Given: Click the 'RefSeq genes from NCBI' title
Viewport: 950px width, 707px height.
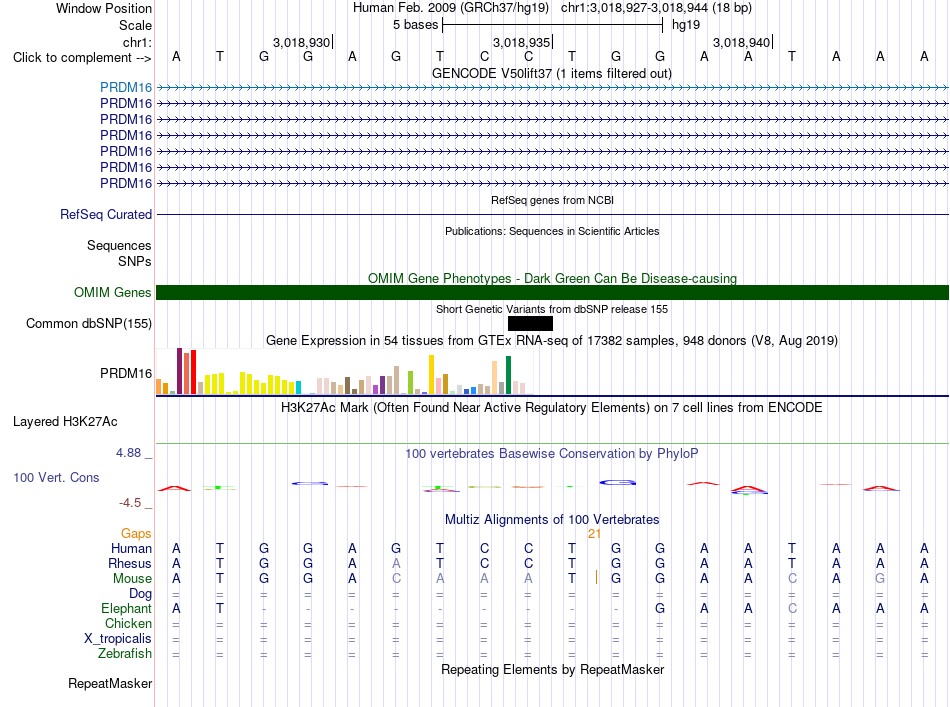Looking at the screenshot, I should click(x=552, y=200).
